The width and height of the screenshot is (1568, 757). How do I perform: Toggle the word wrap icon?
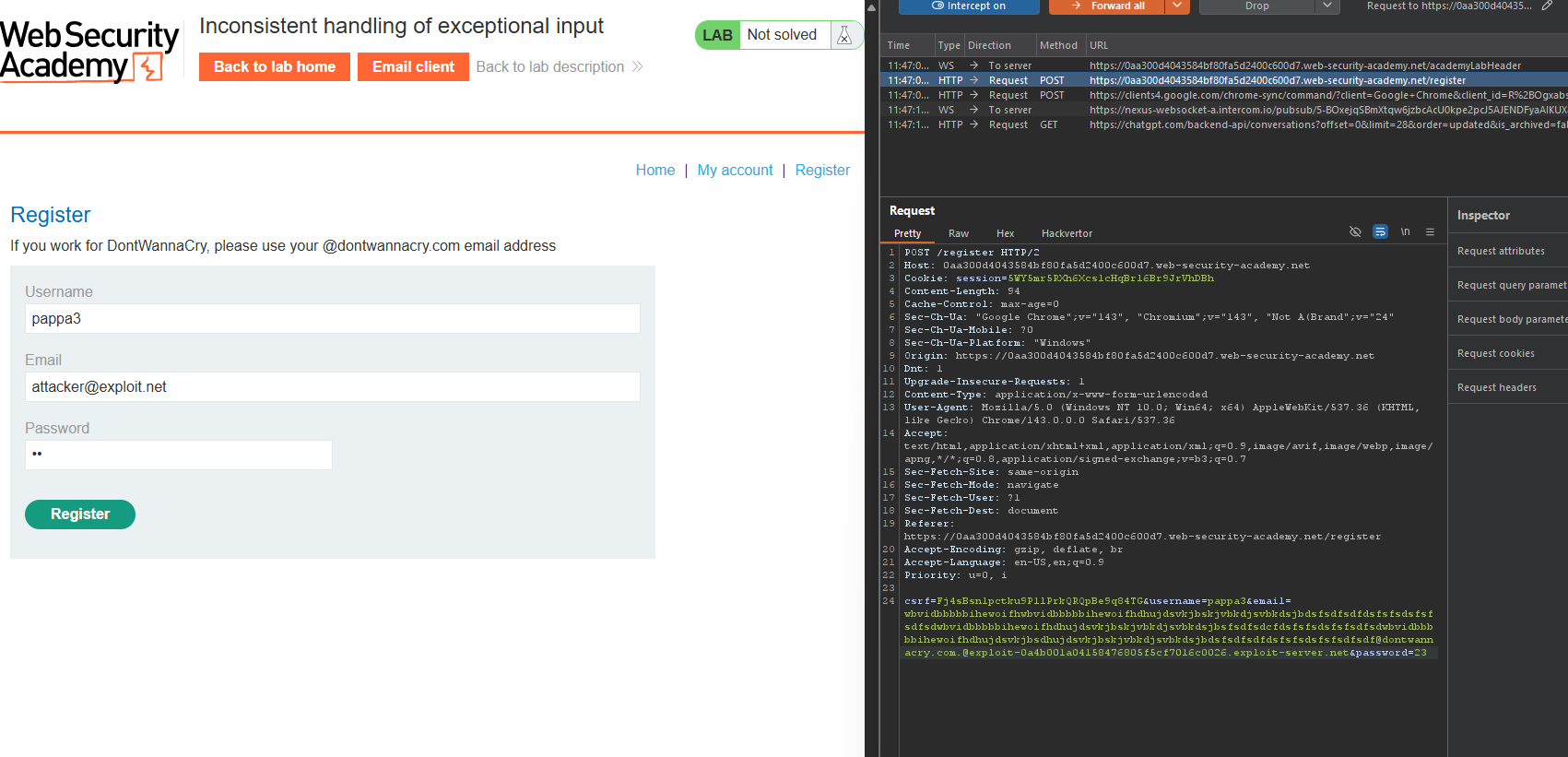(1380, 232)
